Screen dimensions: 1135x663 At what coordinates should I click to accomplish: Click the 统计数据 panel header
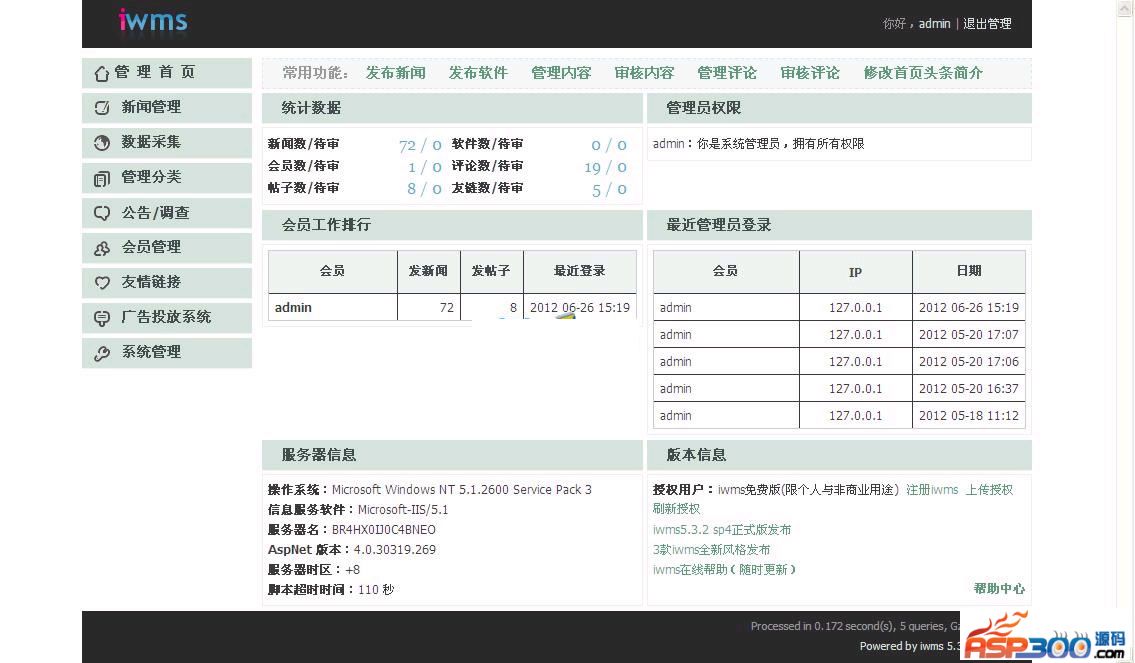pos(452,108)
